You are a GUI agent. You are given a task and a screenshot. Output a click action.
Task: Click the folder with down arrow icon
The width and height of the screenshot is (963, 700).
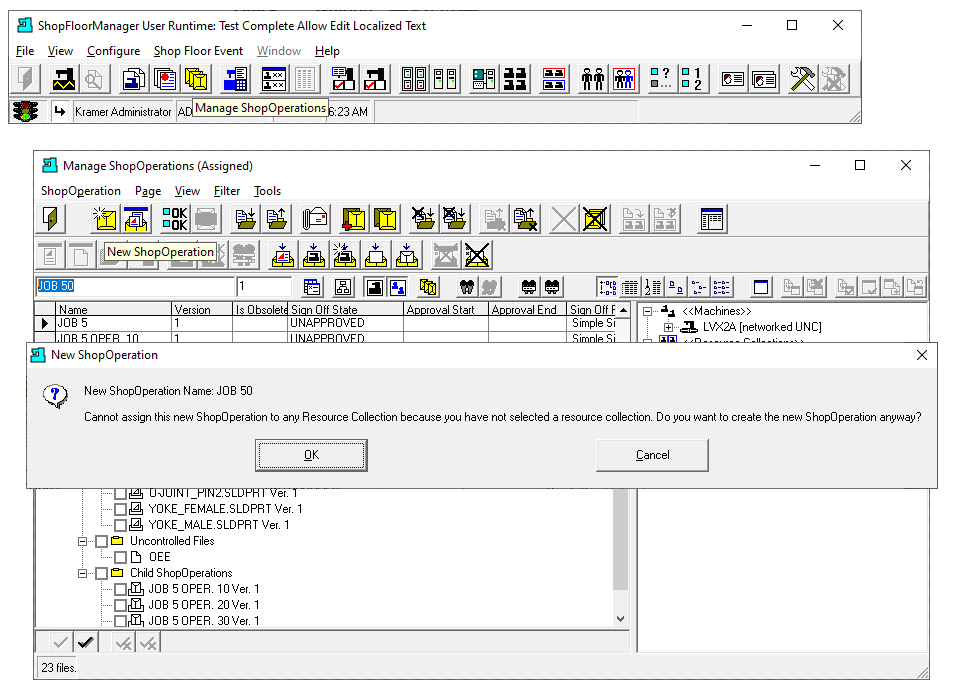(246, 219)
